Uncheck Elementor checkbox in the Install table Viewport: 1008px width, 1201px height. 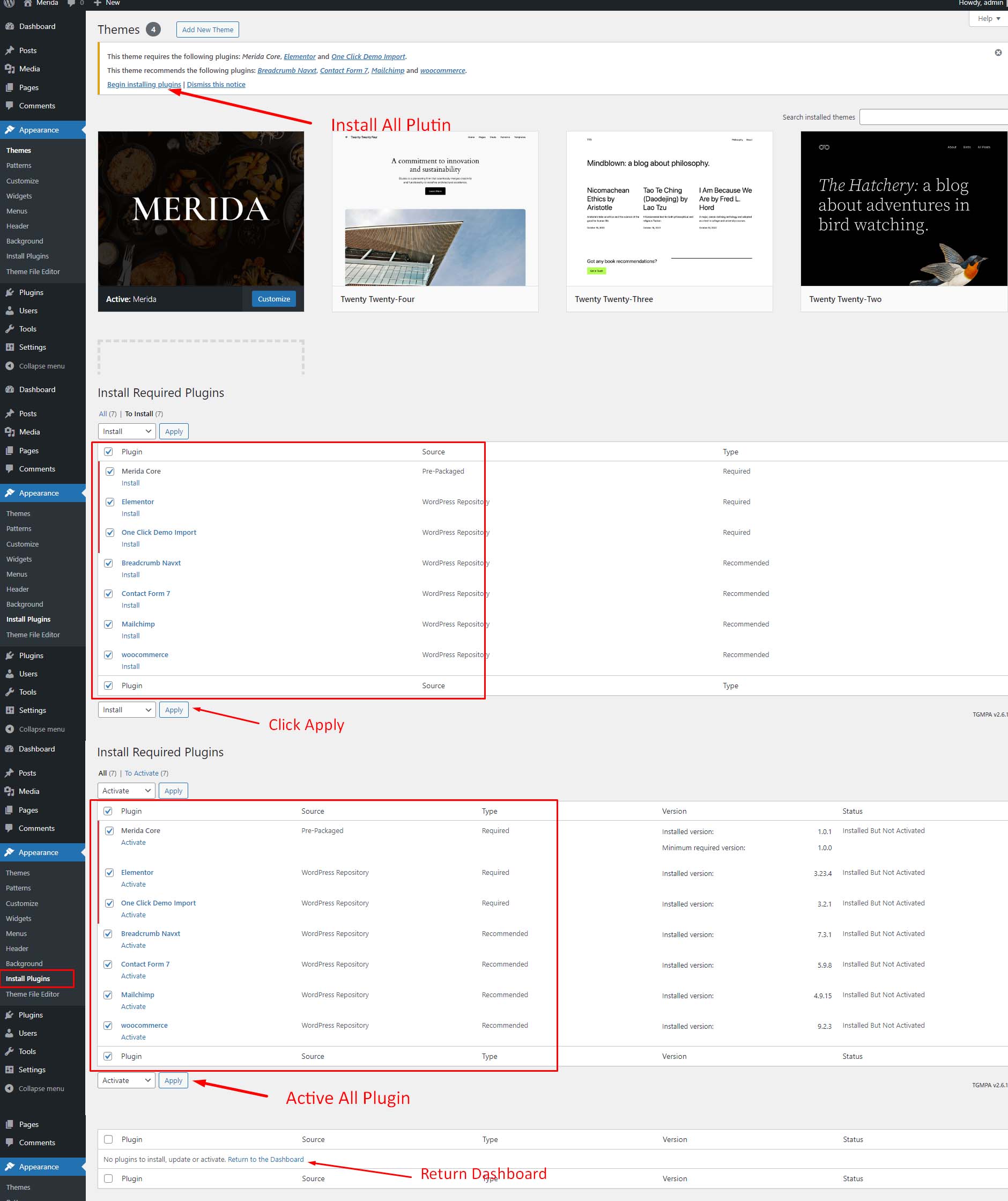[110, 502]
